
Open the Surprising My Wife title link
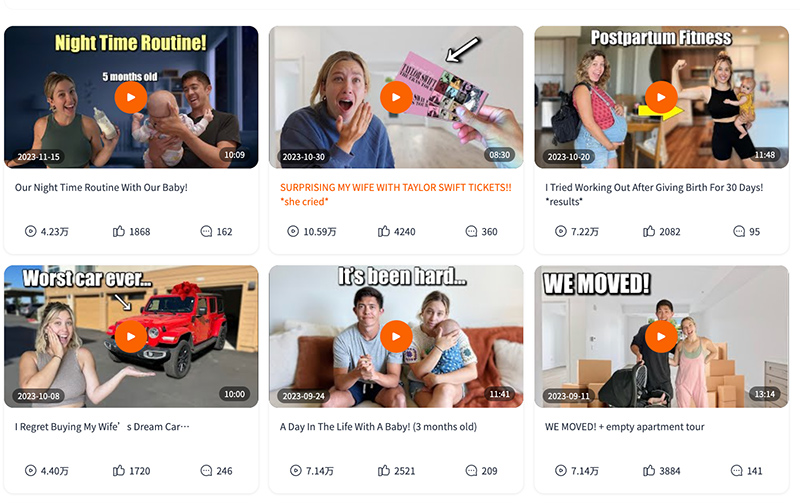click(x=395, y=194)
